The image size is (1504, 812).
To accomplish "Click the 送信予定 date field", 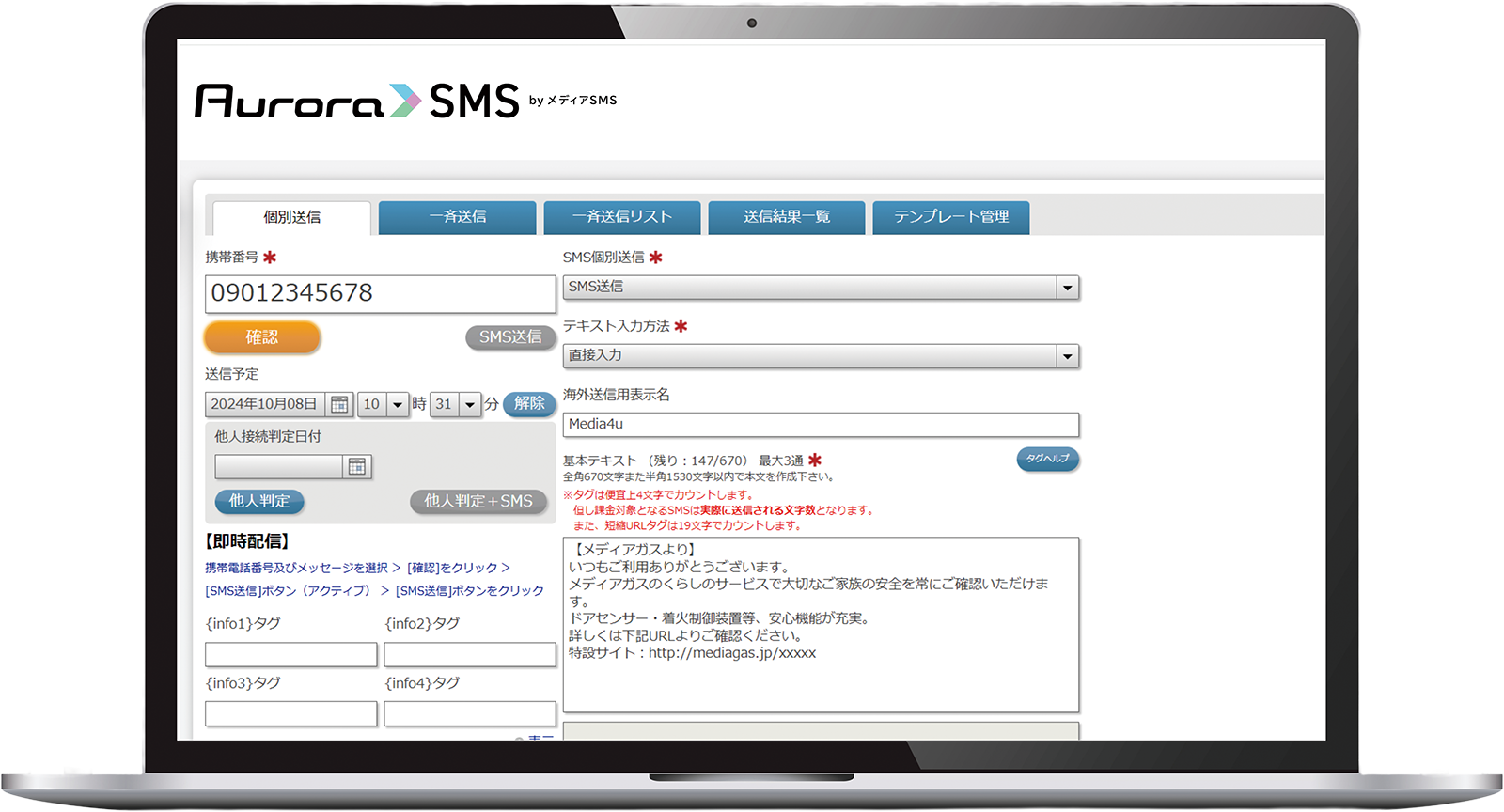I will pos(265,404).
